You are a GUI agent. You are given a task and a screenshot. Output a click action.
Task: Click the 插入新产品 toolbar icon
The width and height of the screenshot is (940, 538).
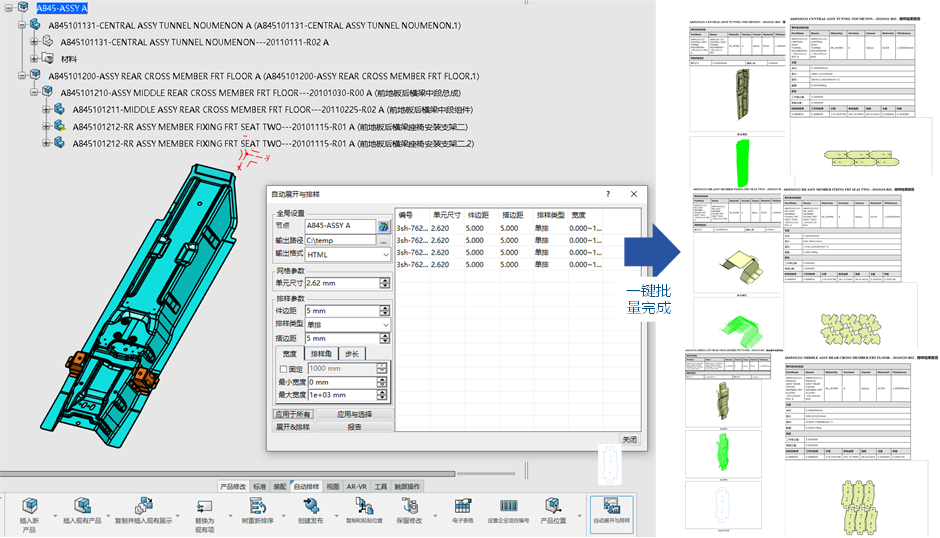tap(29, 504)
